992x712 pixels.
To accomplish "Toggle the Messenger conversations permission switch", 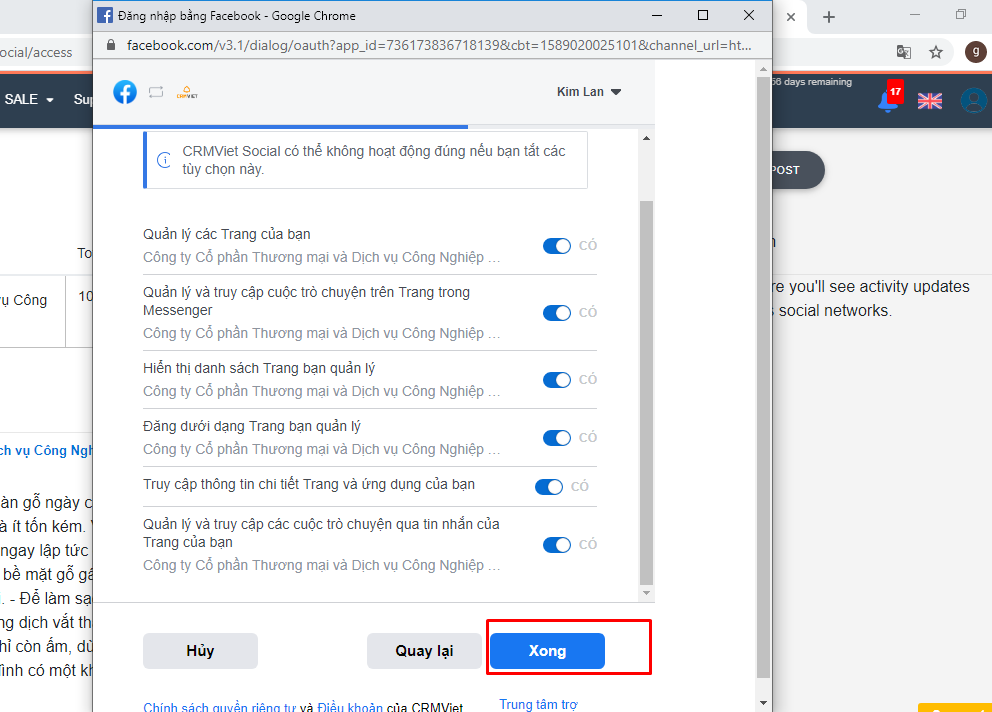I will (x=557, y=313).
